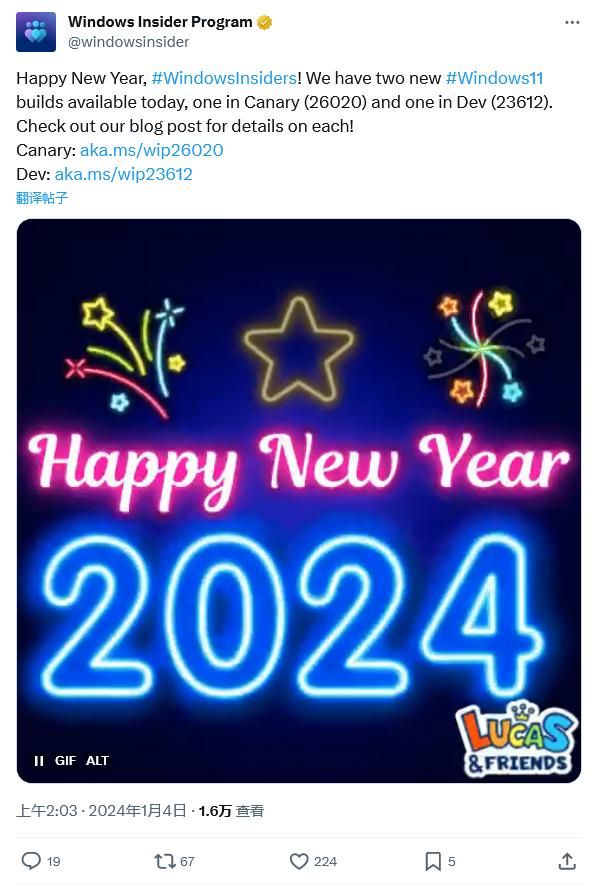598x885 pixels.
Task: Click the GIF label badge
Action: tap(65, 761)
